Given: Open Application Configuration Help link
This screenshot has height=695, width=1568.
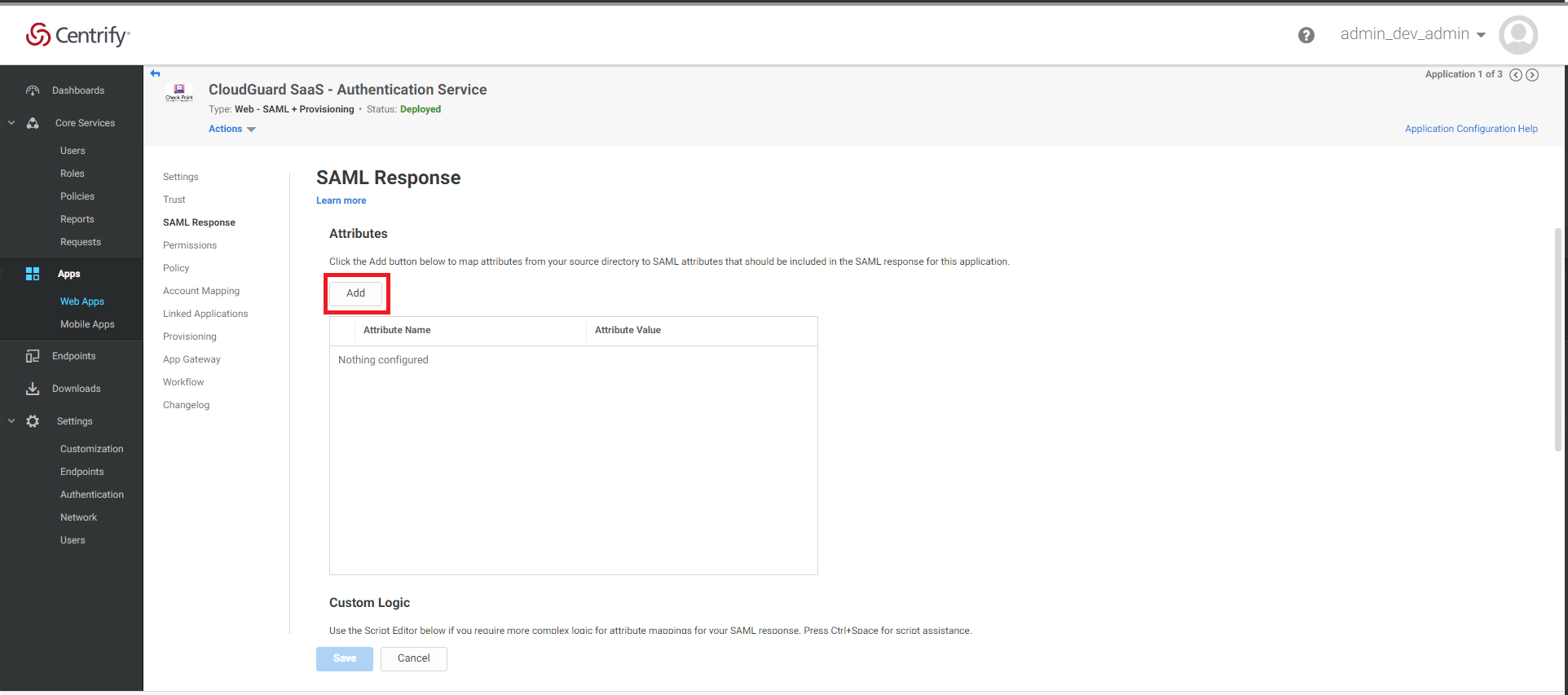Looking at the screenshot, I should click(x=1471, y=129).
